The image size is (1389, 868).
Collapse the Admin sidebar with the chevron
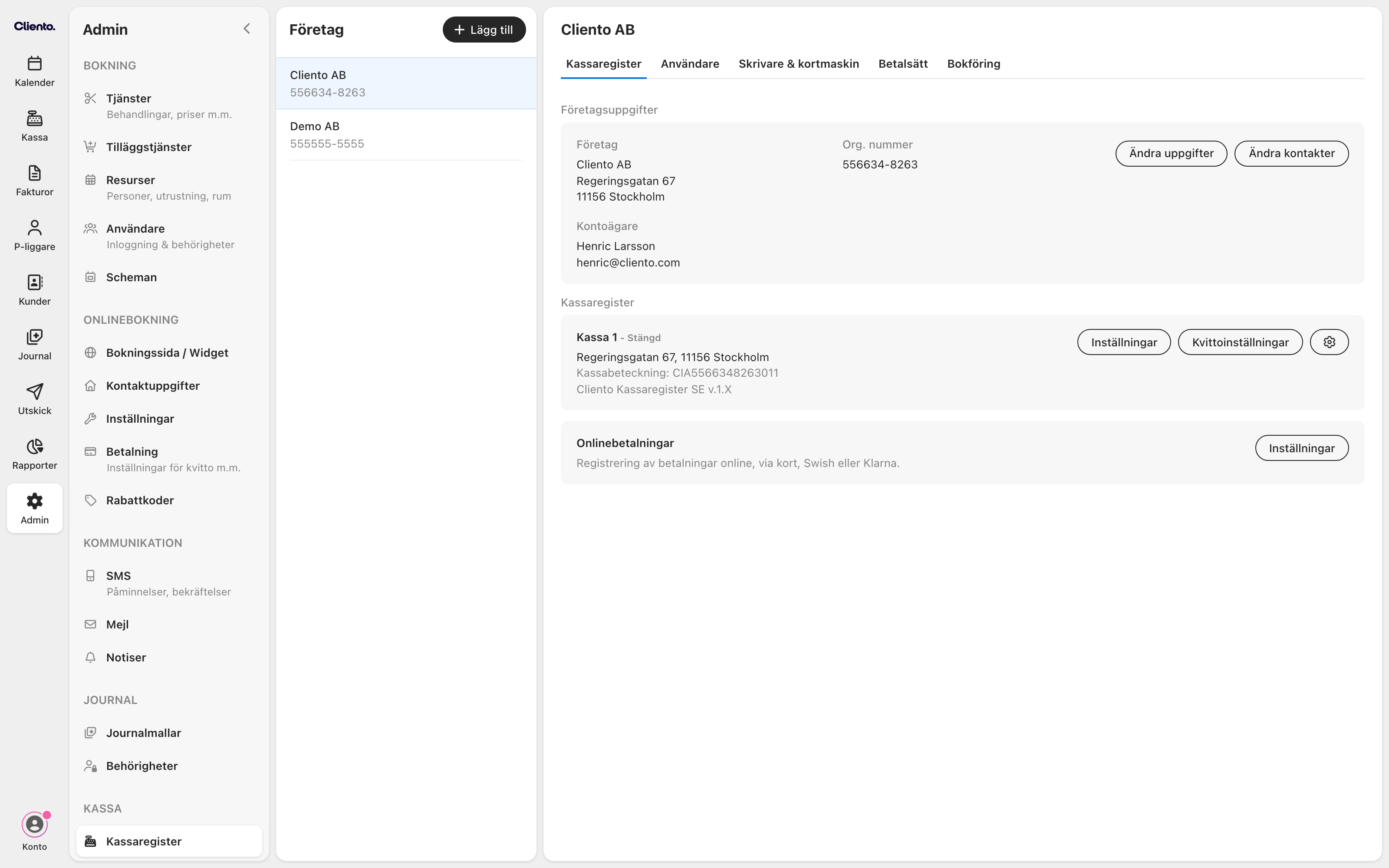[x=247, y=29]
